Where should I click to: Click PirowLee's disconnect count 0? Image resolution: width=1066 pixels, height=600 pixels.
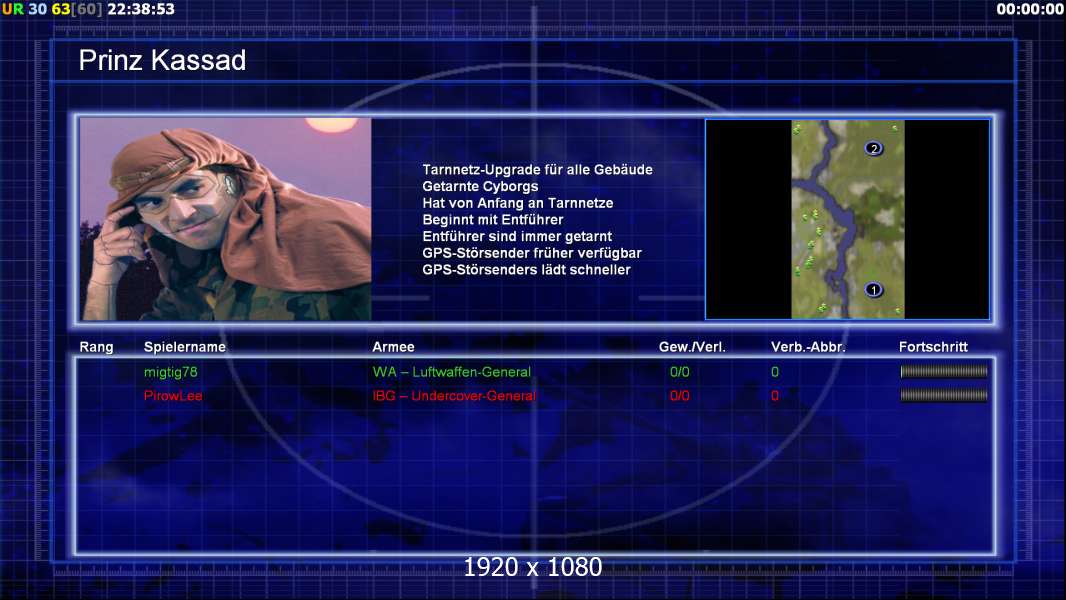(x=775, y=395)
